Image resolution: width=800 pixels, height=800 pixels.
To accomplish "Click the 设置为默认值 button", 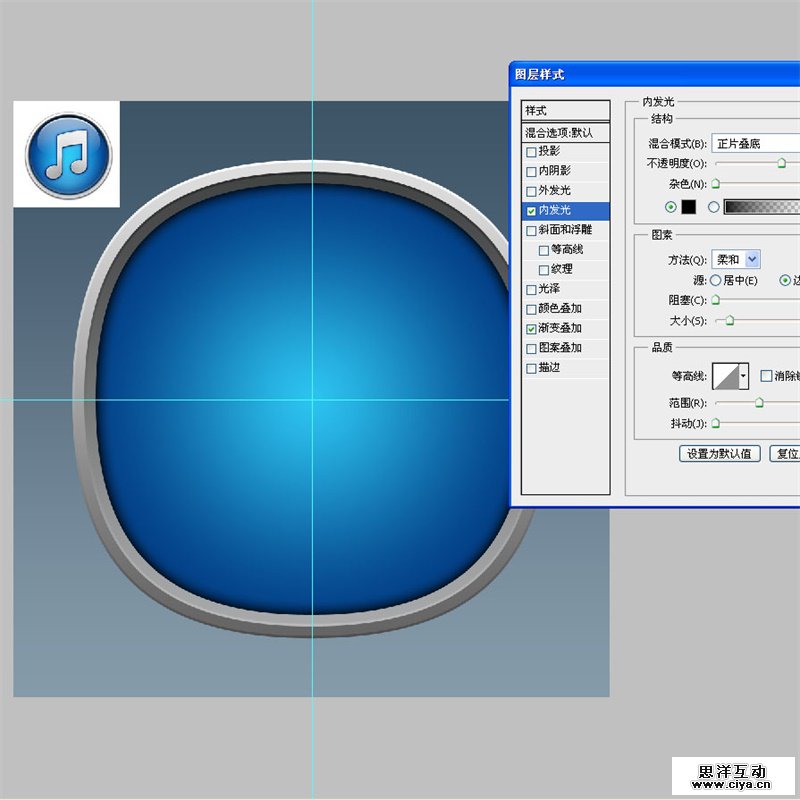I will point(720,454).
